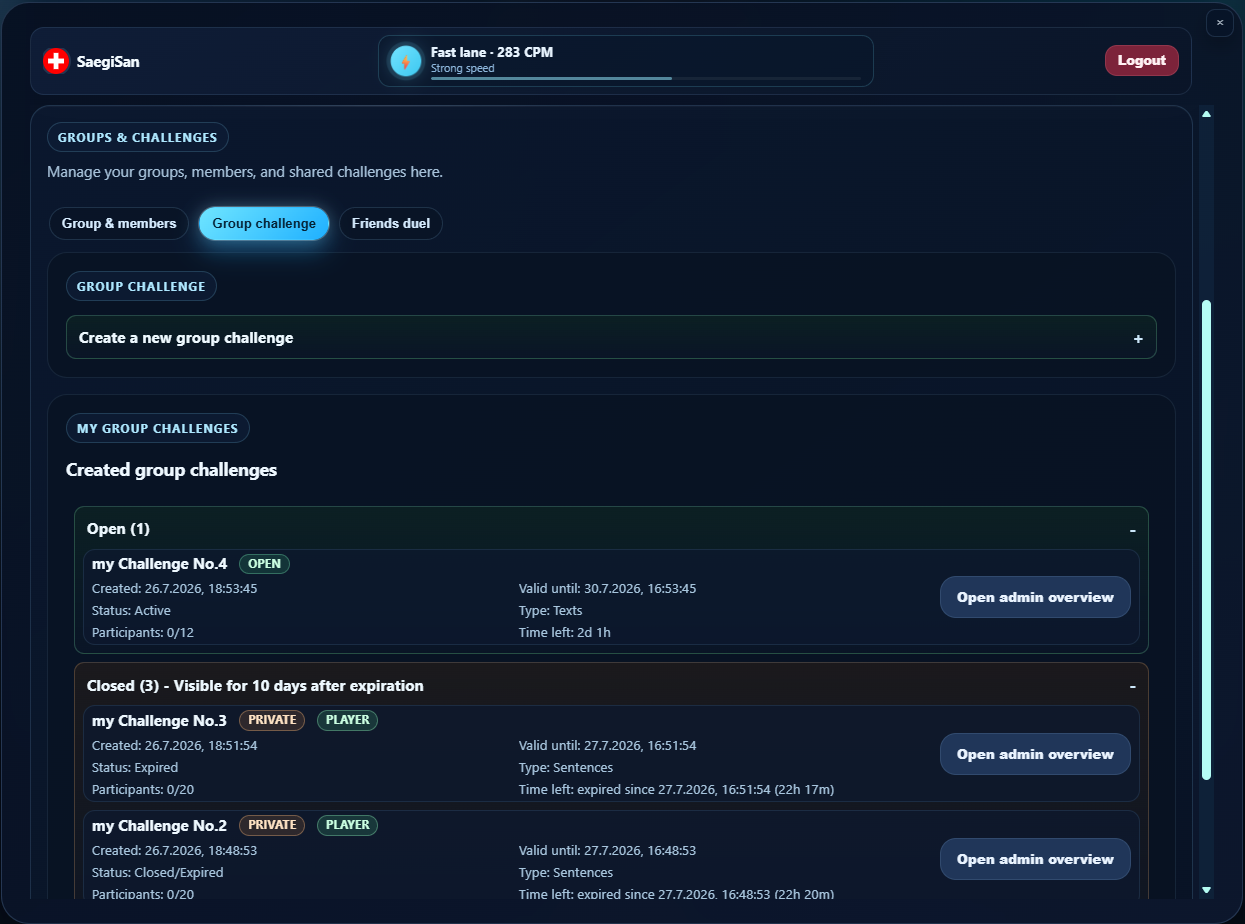
Task: Click the OPEN badge on my Challenge No.4
Action: click(264, 564)
